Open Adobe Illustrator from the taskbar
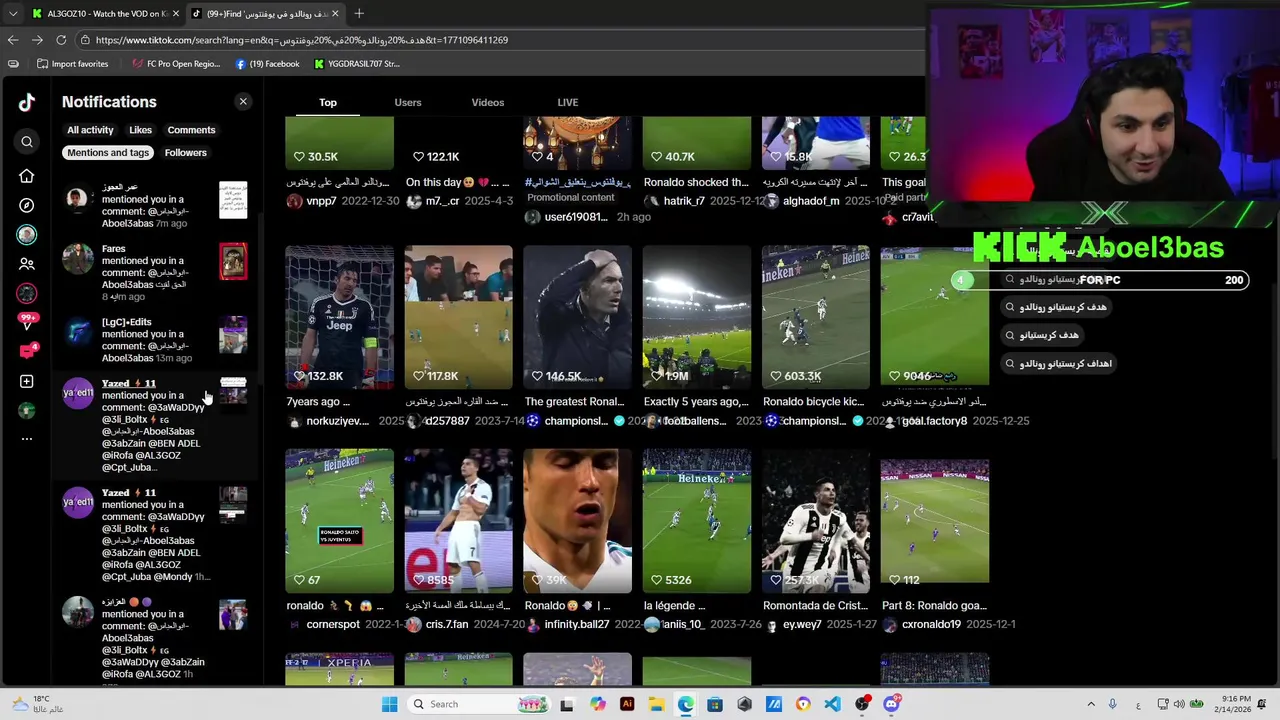 [627, 704]
